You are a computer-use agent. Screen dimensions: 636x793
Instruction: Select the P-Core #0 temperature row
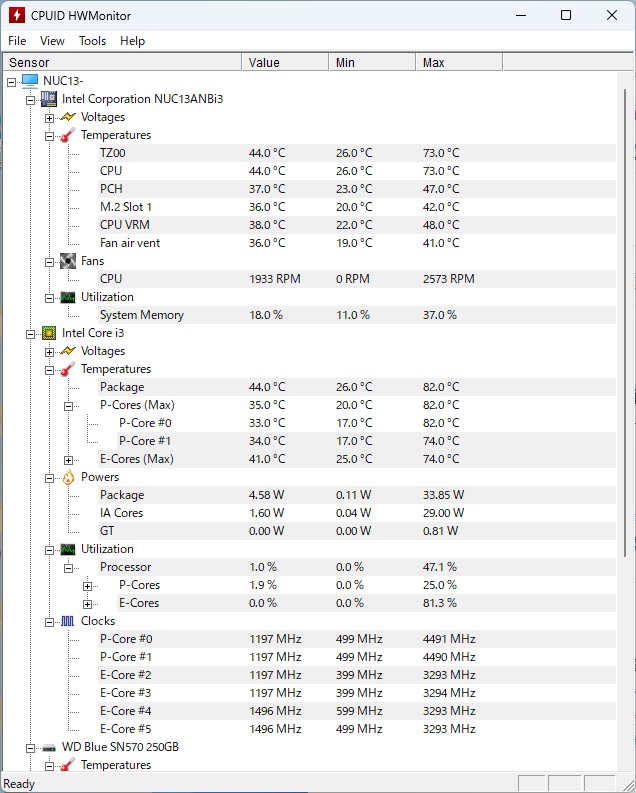[367, 423]
